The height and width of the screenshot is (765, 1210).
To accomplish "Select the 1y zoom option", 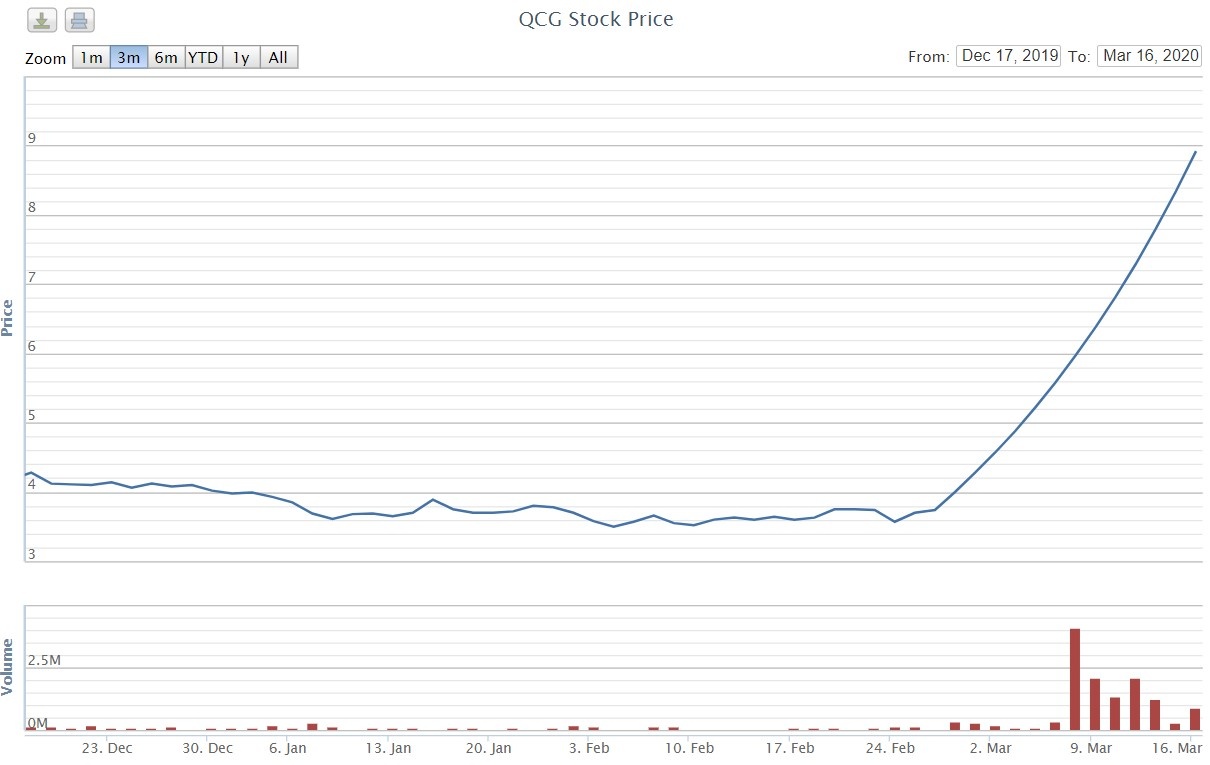I will (241, 57).
